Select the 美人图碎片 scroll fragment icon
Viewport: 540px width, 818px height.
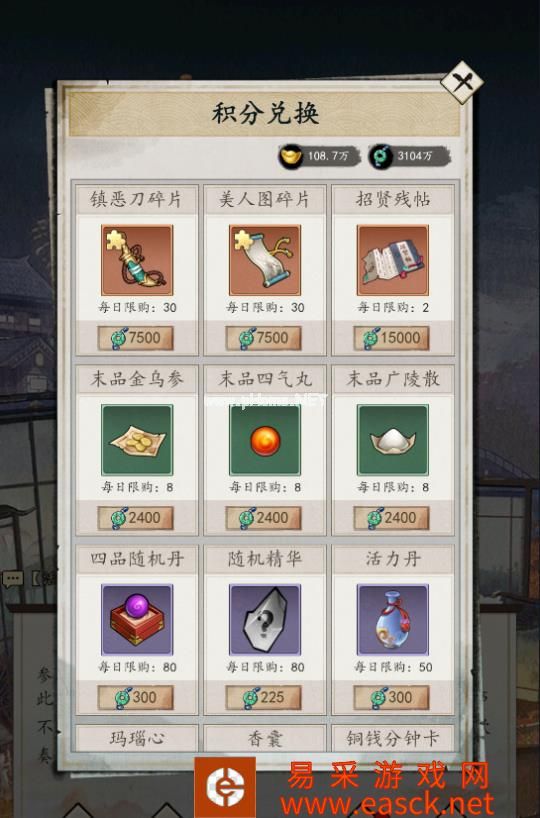click(x=265, y=260)
